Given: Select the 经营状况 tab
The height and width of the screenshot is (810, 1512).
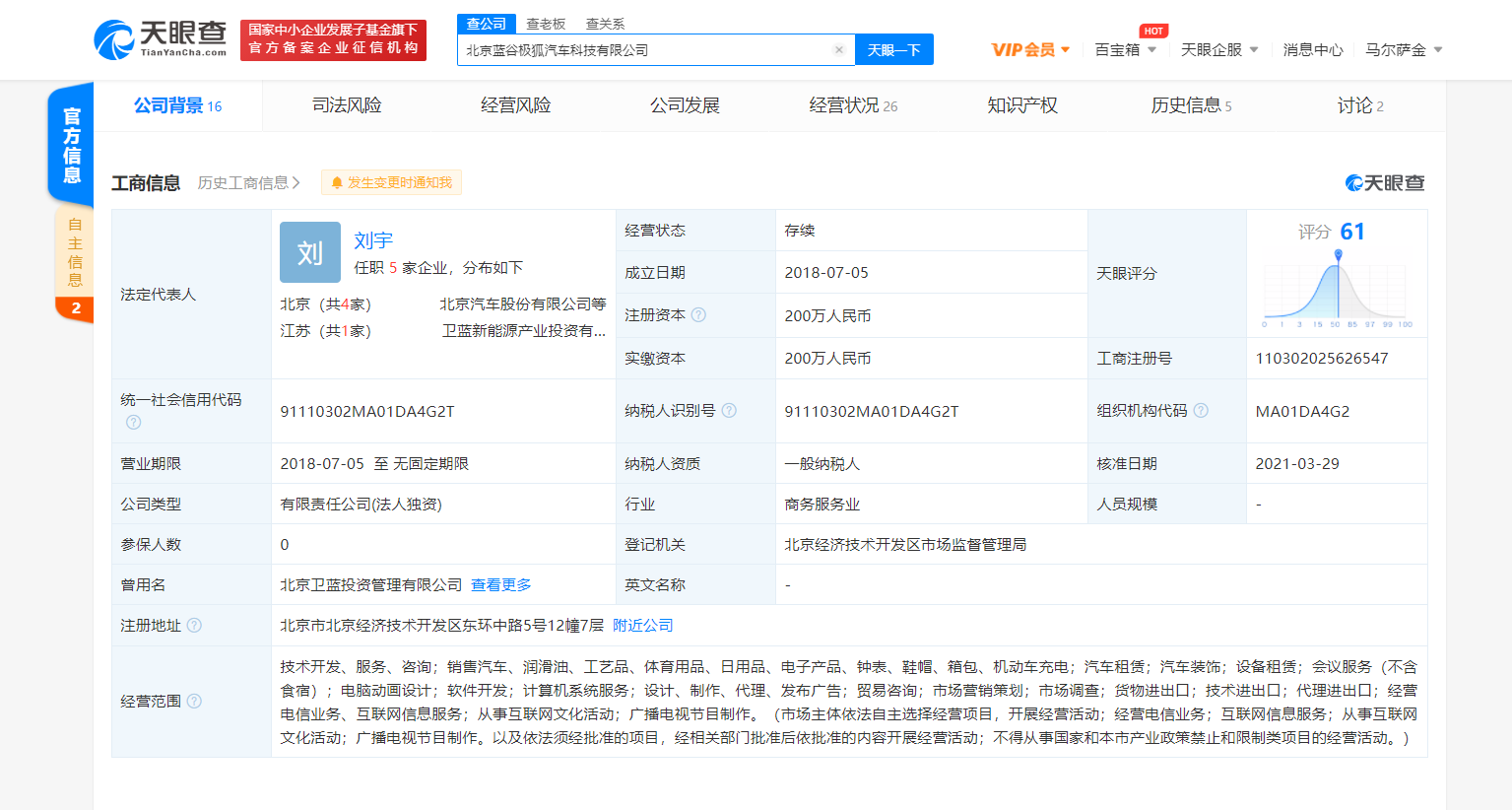Looking at the screenshot, I should coord(853,105).
